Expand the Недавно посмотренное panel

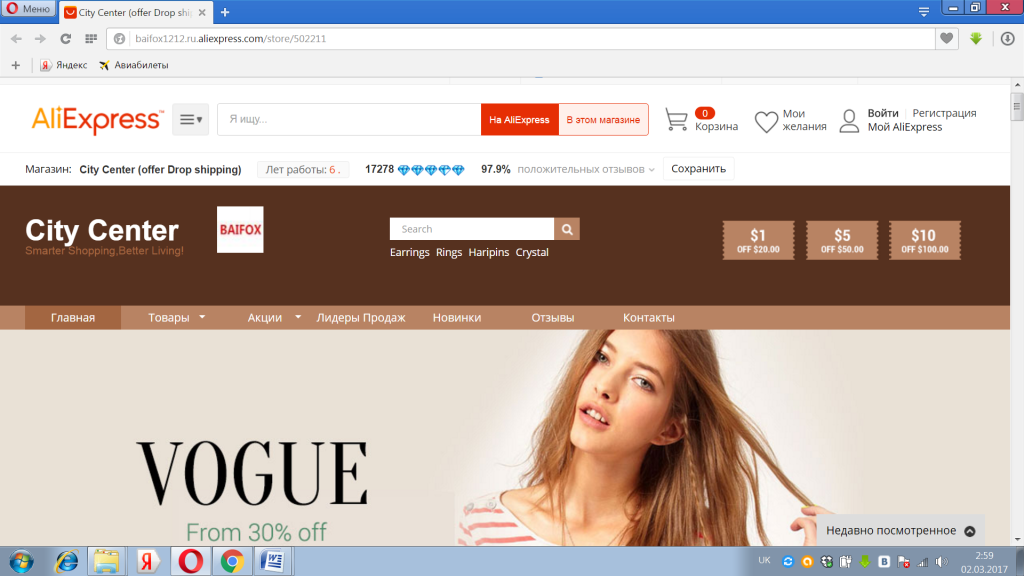pos(901,530)
